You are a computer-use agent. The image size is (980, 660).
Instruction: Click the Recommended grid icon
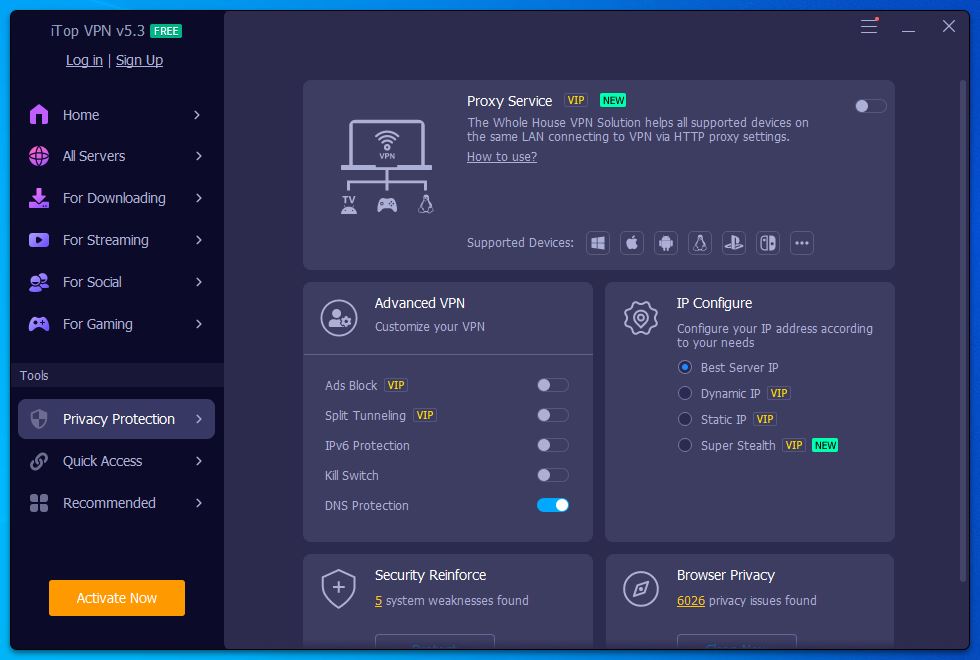click(39, 503)
